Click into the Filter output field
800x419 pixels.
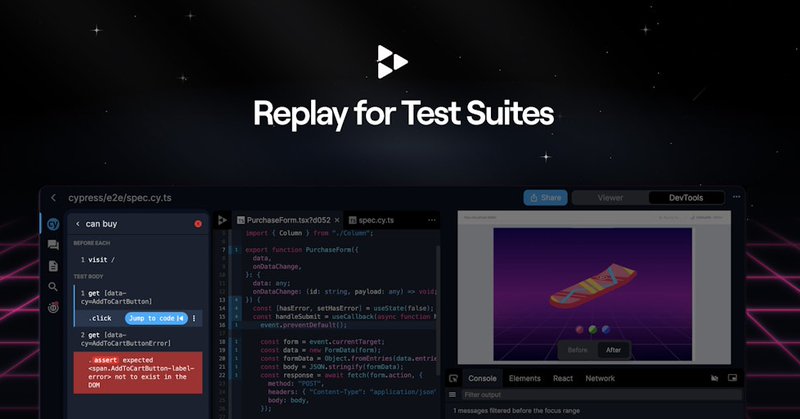601,395
